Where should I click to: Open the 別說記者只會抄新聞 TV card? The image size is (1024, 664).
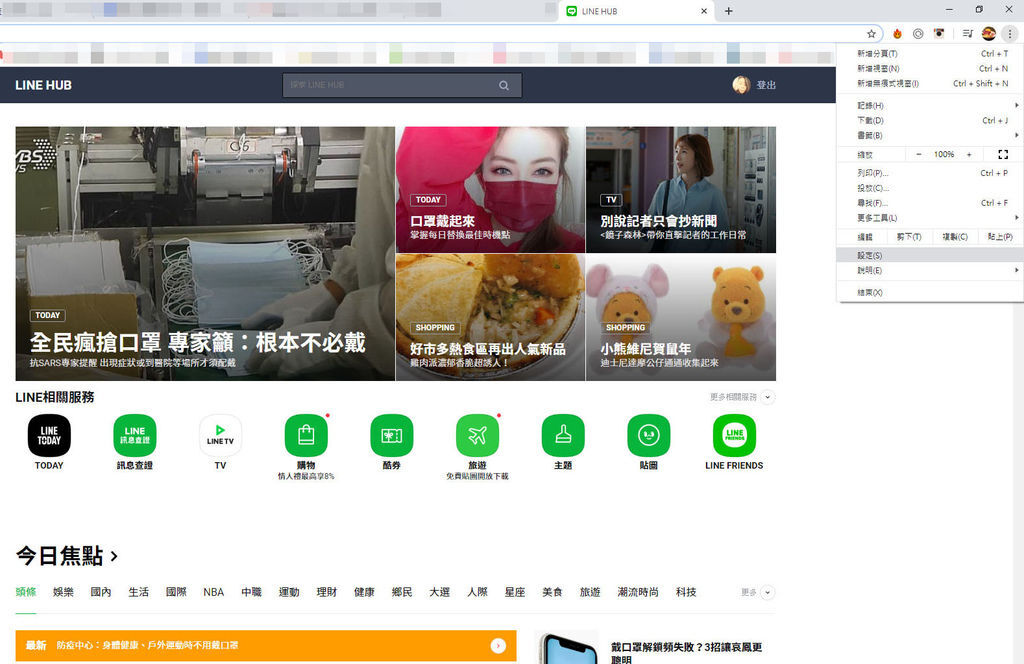click(681, 189)
